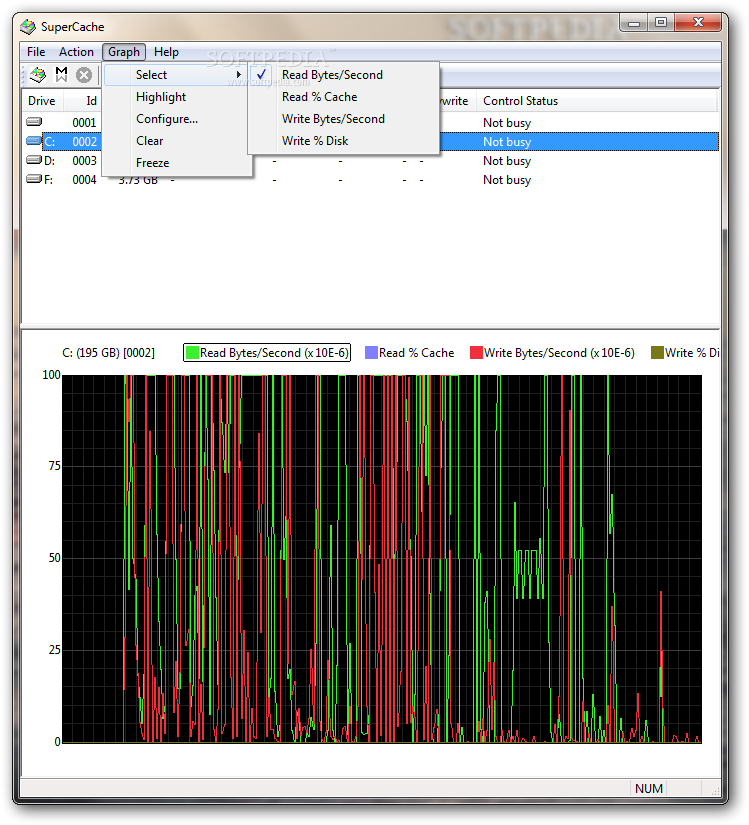
Task: Click Id 0003 in the drive list
Action: [84, 160]
